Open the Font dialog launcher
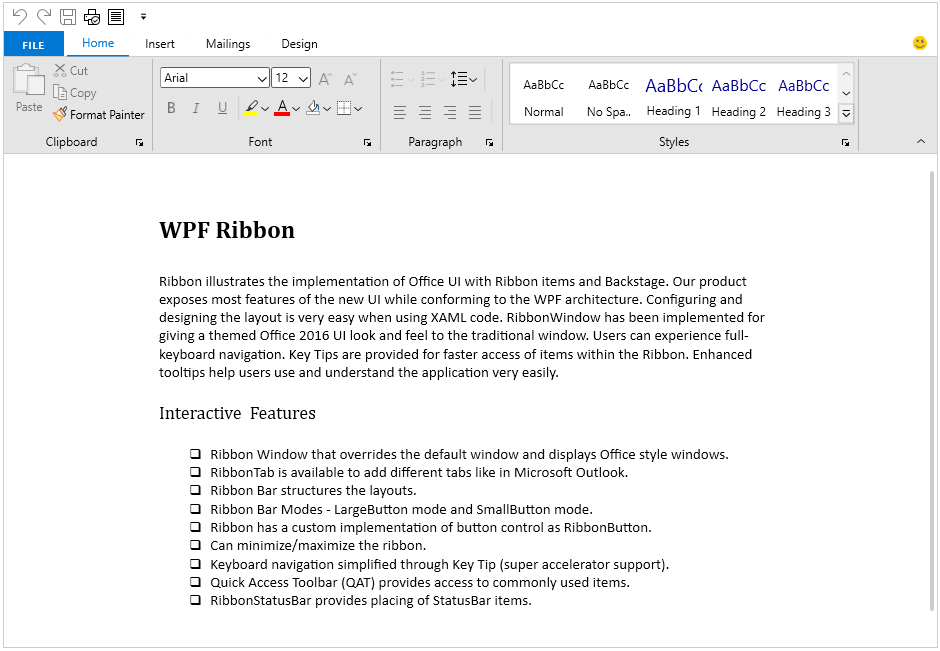 tap(367, 142)
